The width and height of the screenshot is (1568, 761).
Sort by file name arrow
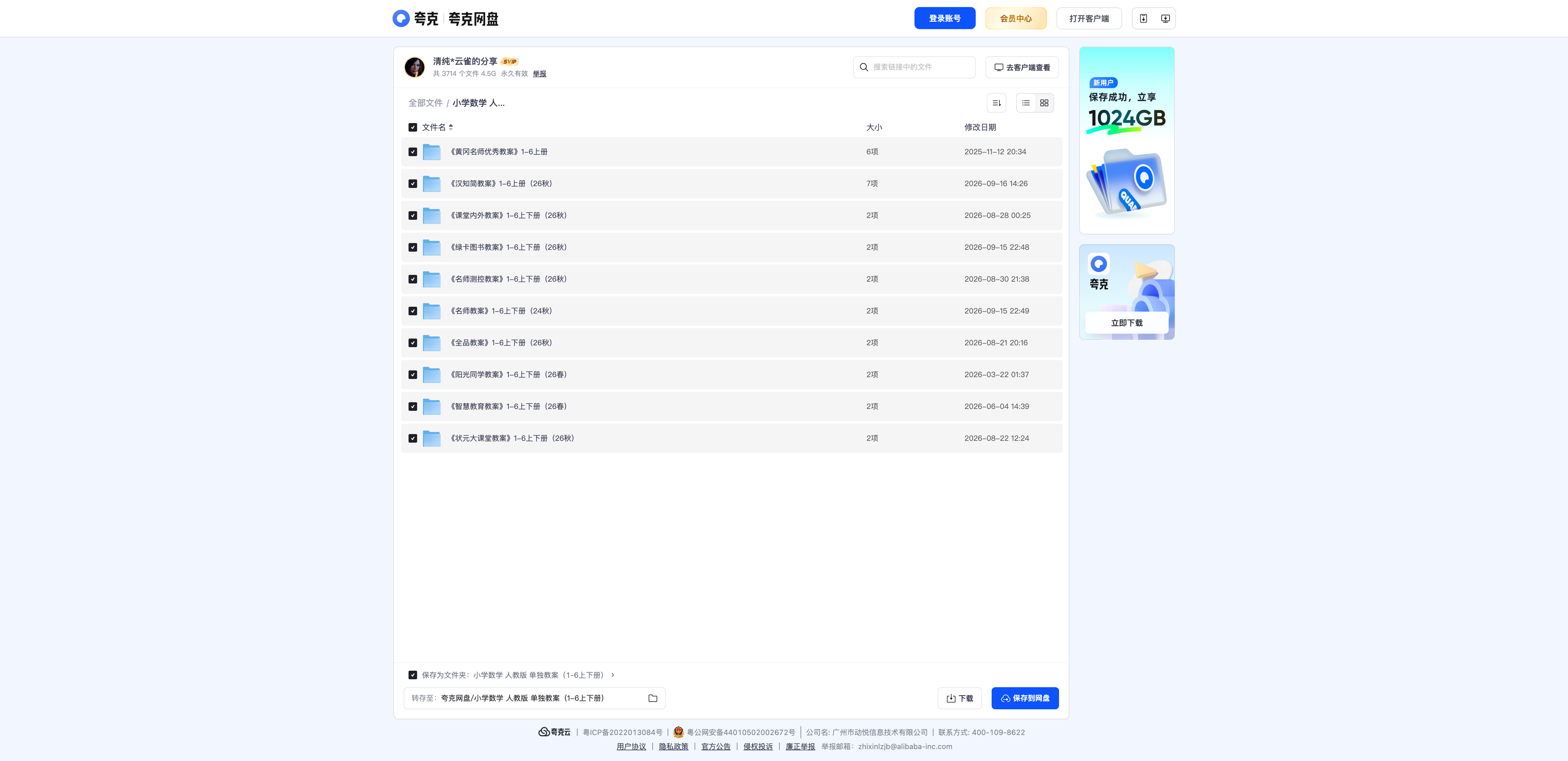point(450,127)
